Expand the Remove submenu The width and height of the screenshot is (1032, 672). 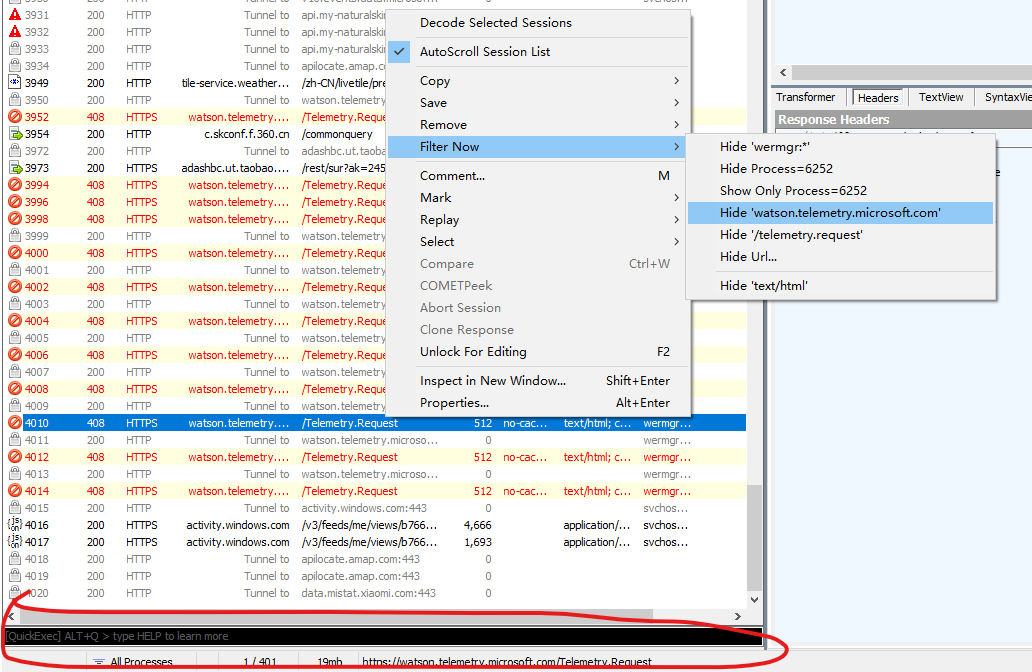[538, 125]
